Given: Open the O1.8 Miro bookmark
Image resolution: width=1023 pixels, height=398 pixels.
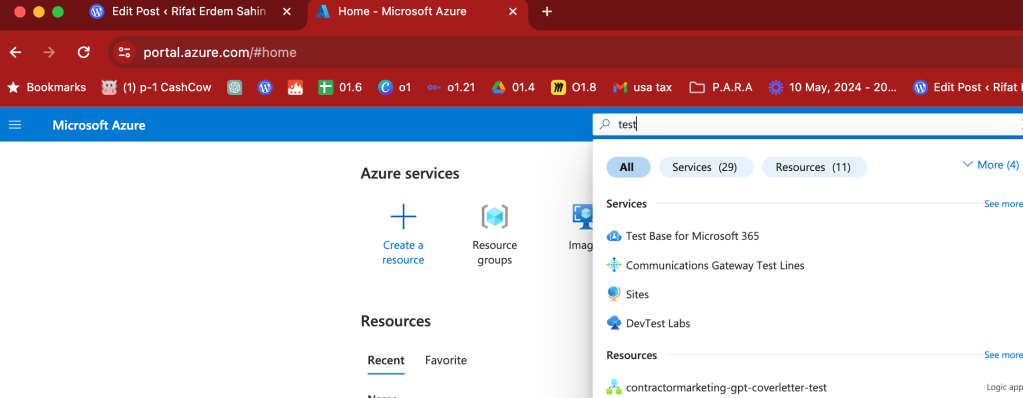Looking at the screenshot, I should tap(573, 87).
